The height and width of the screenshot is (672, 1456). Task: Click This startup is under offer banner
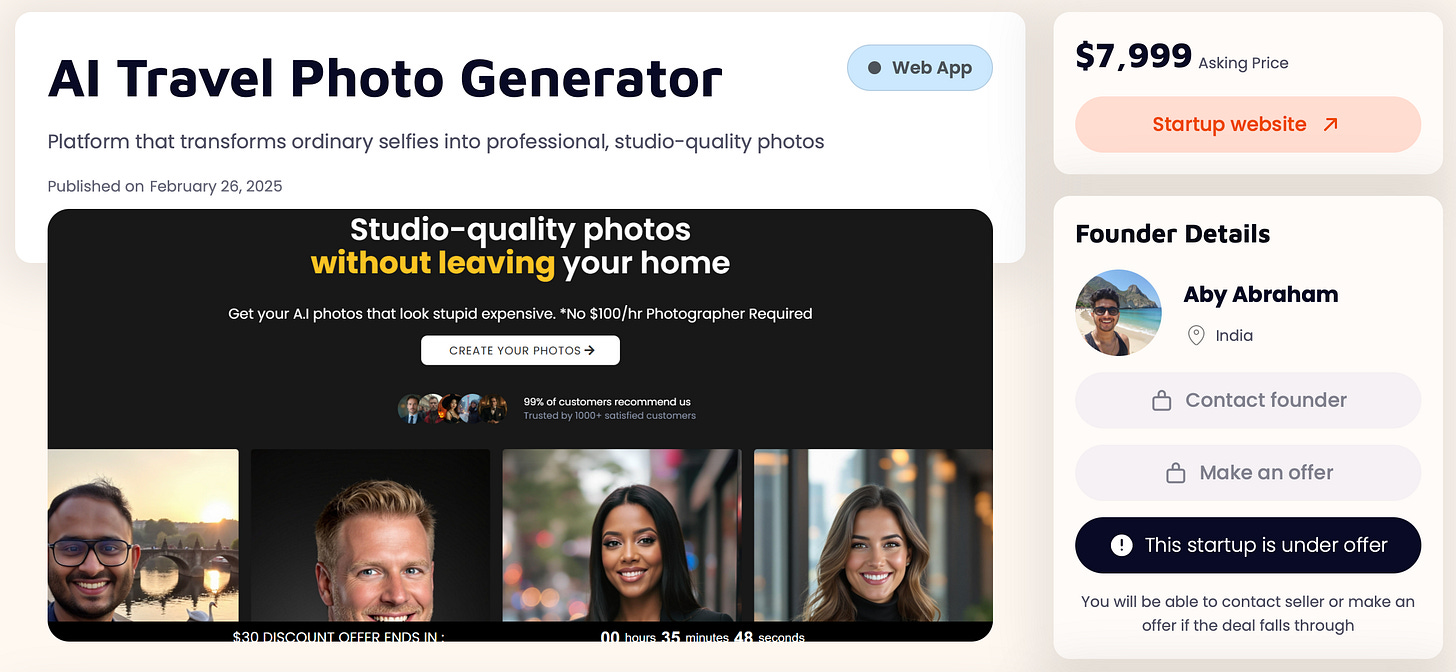tap(1248, 545)
